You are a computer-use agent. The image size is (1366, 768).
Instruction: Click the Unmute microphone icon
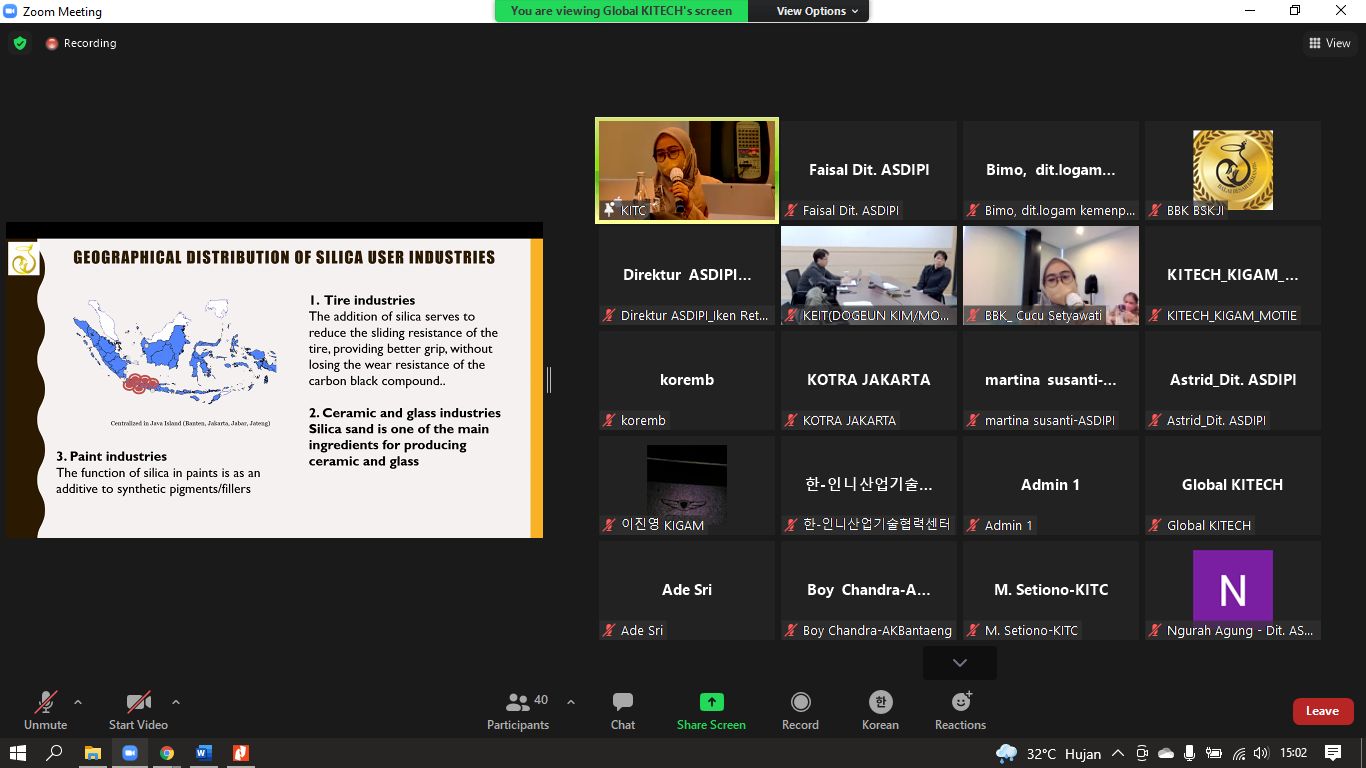pyautogui.click(x=46, y=702)
